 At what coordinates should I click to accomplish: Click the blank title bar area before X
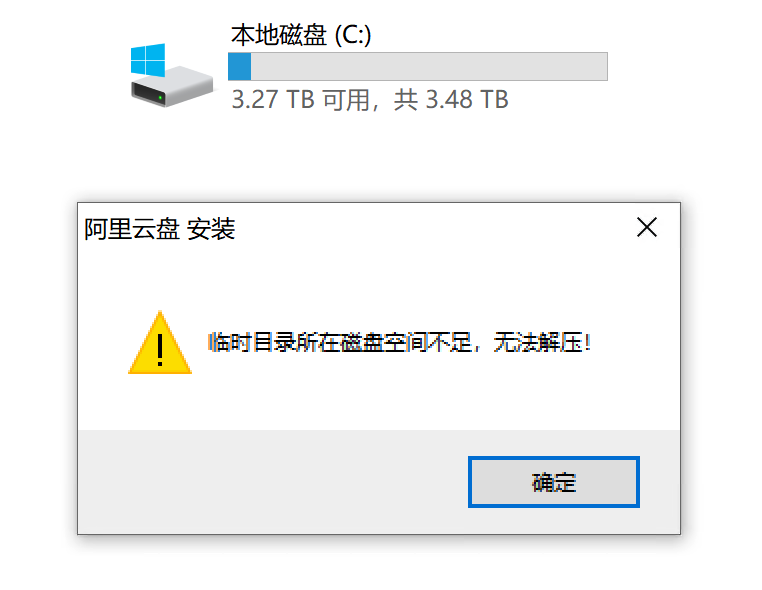pos(433,228)
